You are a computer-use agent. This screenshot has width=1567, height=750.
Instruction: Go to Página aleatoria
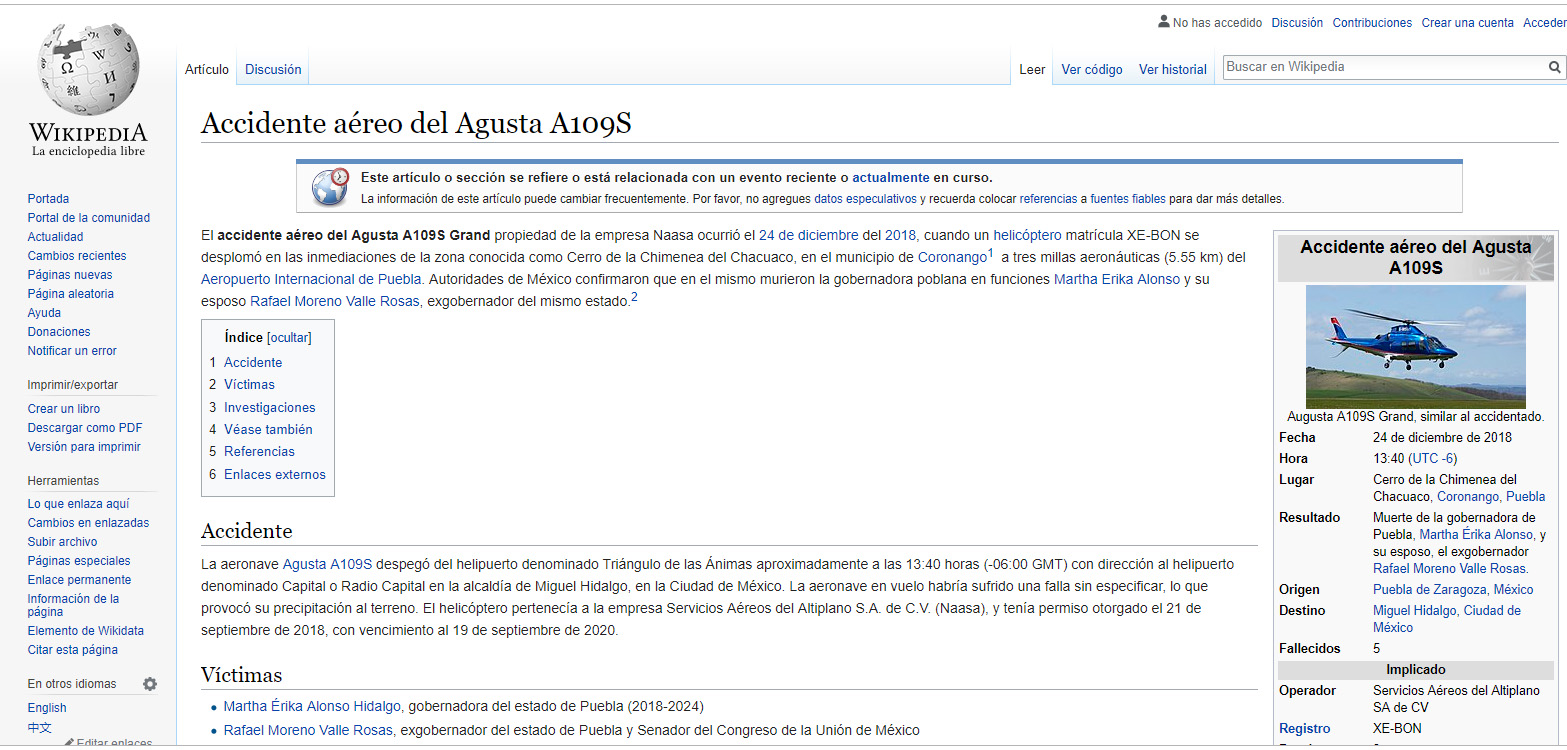pyautogui.click(x=71, y=294)
